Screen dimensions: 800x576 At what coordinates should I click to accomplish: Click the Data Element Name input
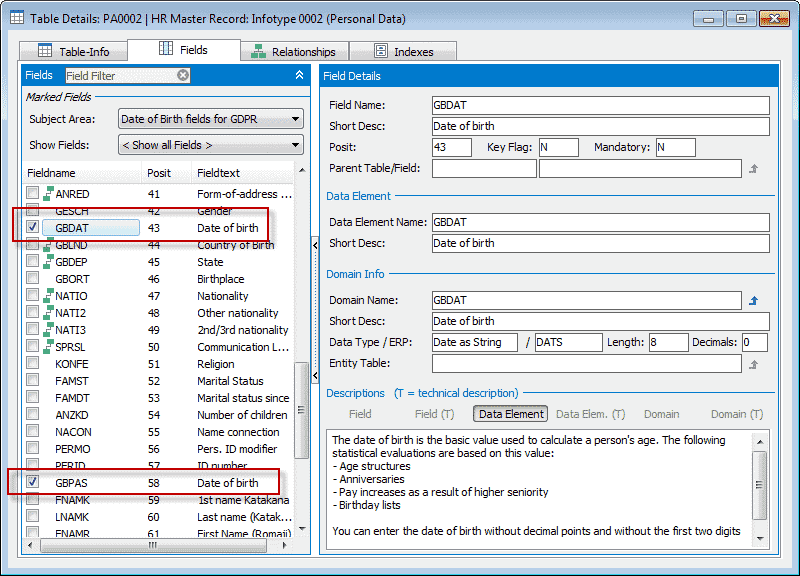point(601,222)
